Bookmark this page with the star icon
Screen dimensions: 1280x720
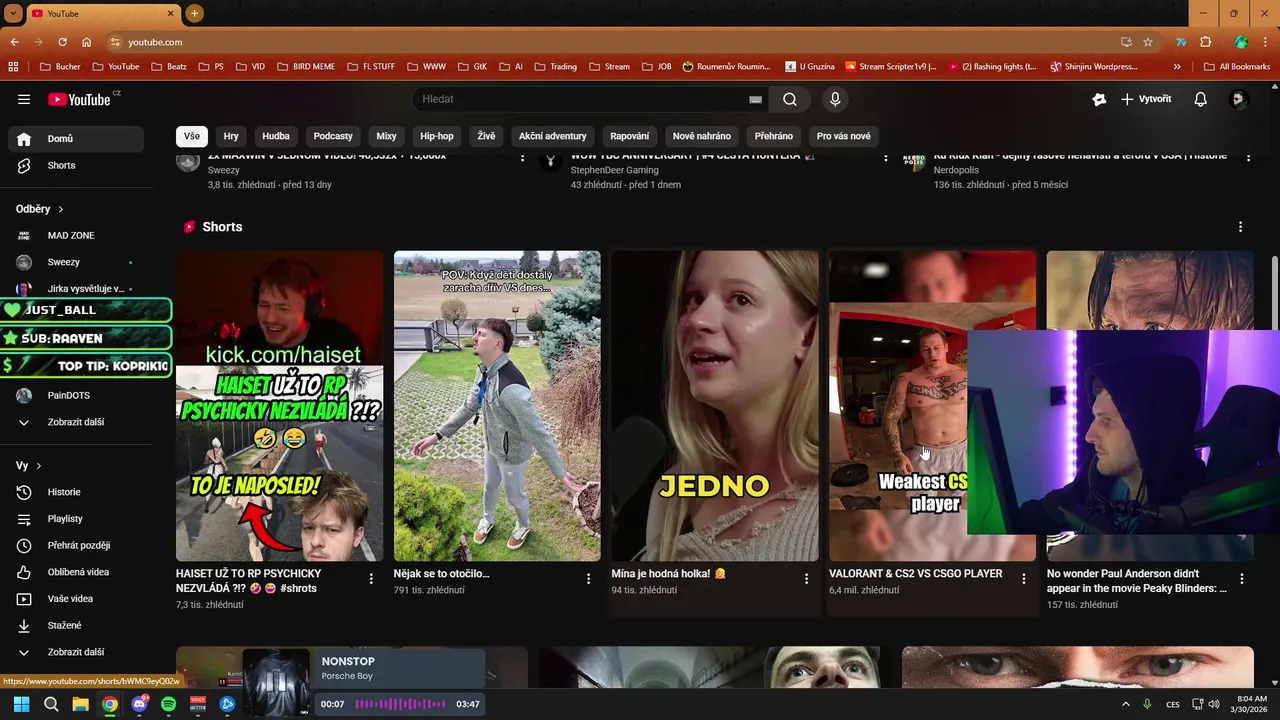click(1148, 42)
